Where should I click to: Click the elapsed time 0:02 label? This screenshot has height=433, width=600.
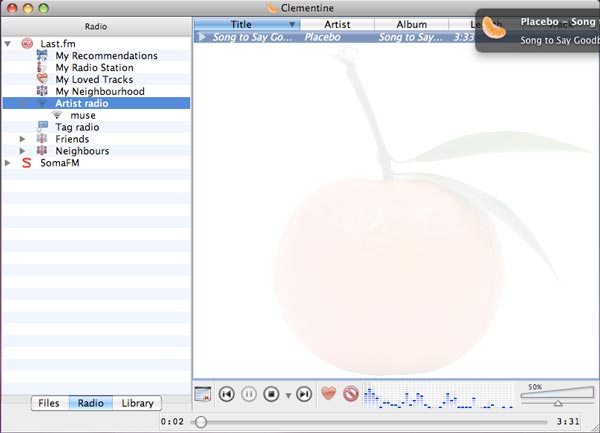point(172,422)
